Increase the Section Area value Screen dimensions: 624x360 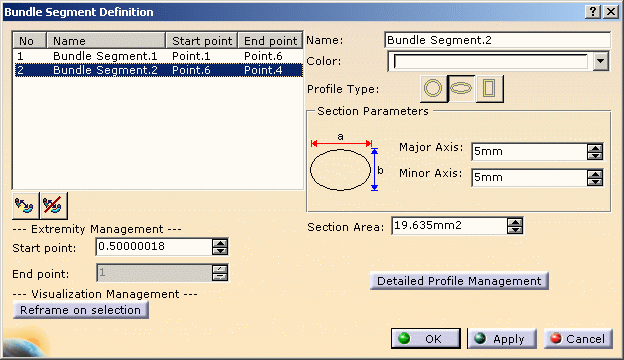(515, 222)
